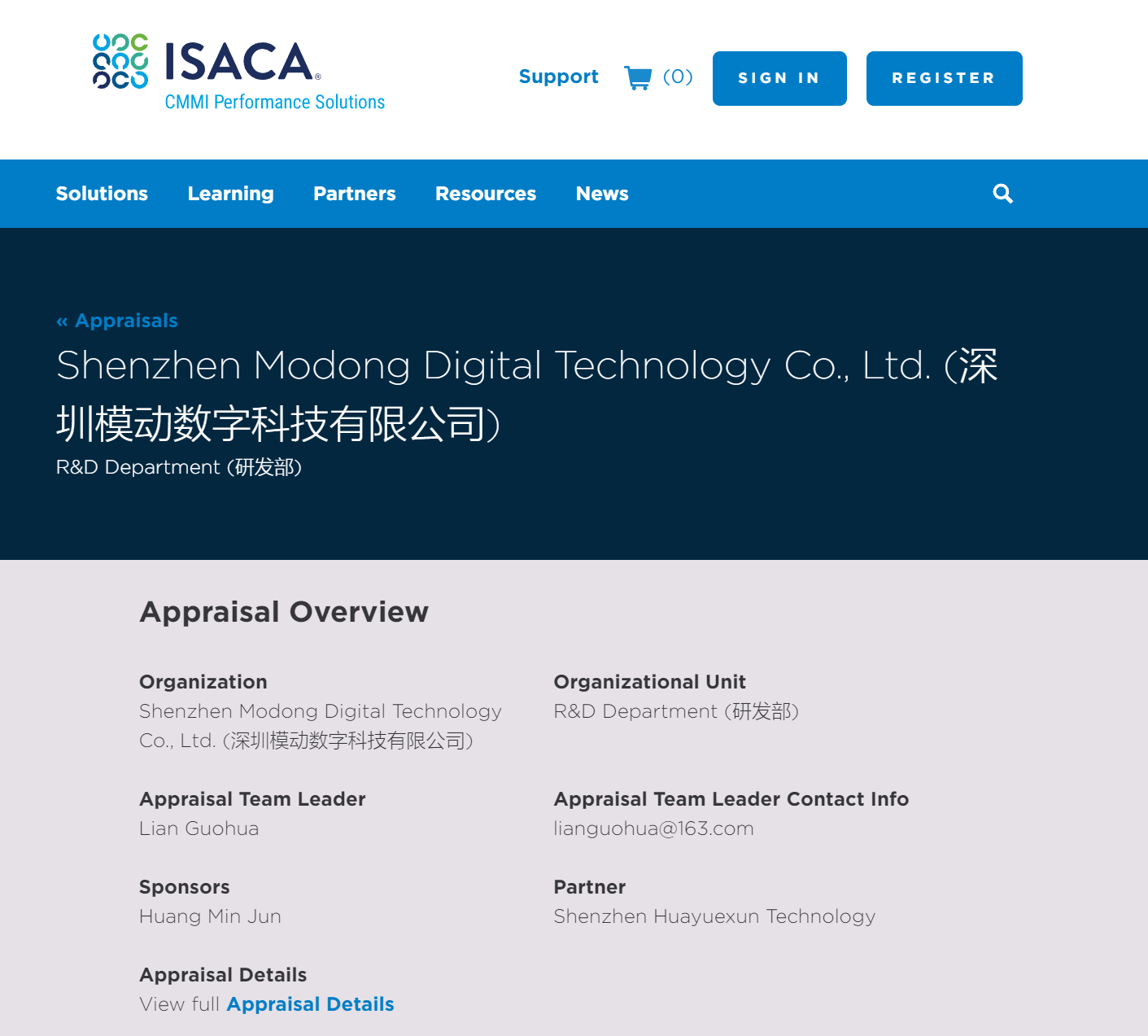This screenshot has height=1036, width=1148.
Task: Click R&D Department subtitle in banner
Action: click(179, 467)
